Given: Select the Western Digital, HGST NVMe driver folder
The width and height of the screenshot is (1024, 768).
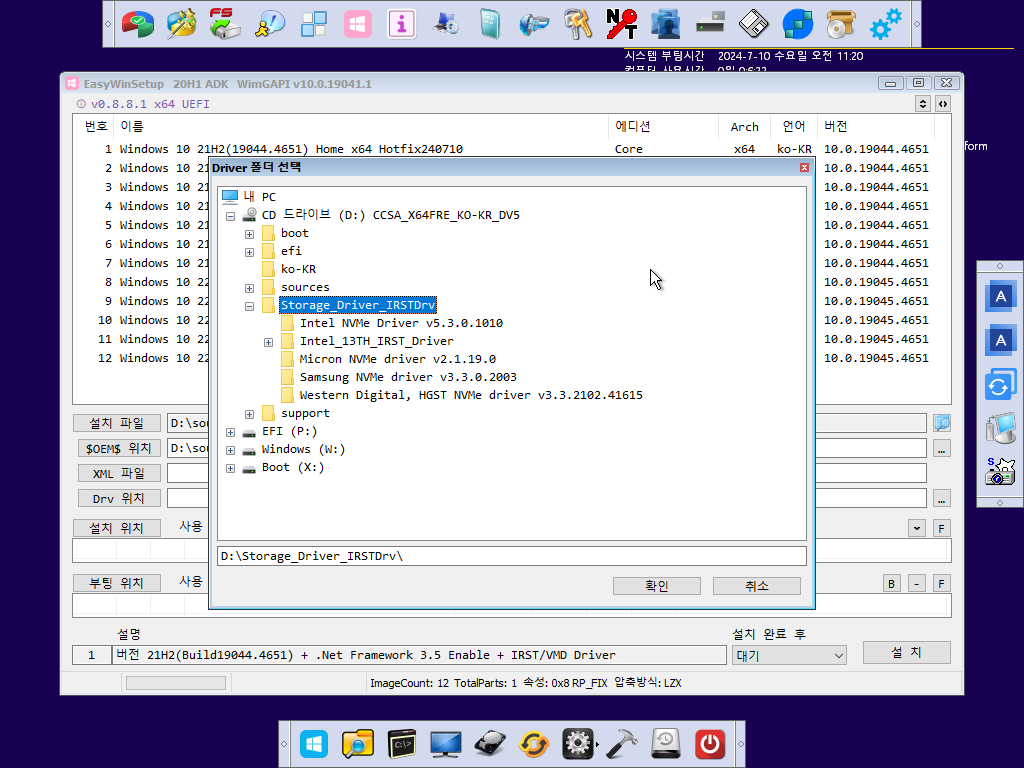Looking at the screenshot, I should click(x=471, y=395).
